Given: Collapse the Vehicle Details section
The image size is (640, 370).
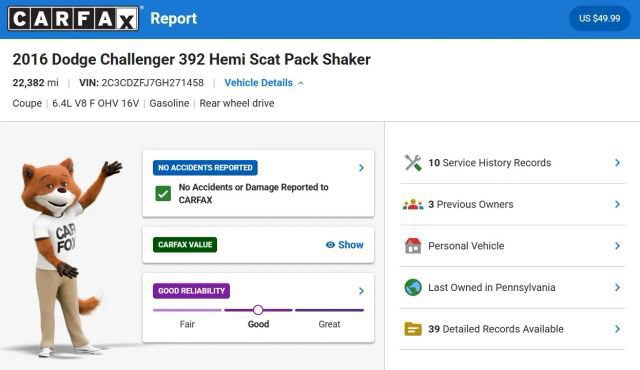Looking at the screenshot, I should tap(264, 83).
